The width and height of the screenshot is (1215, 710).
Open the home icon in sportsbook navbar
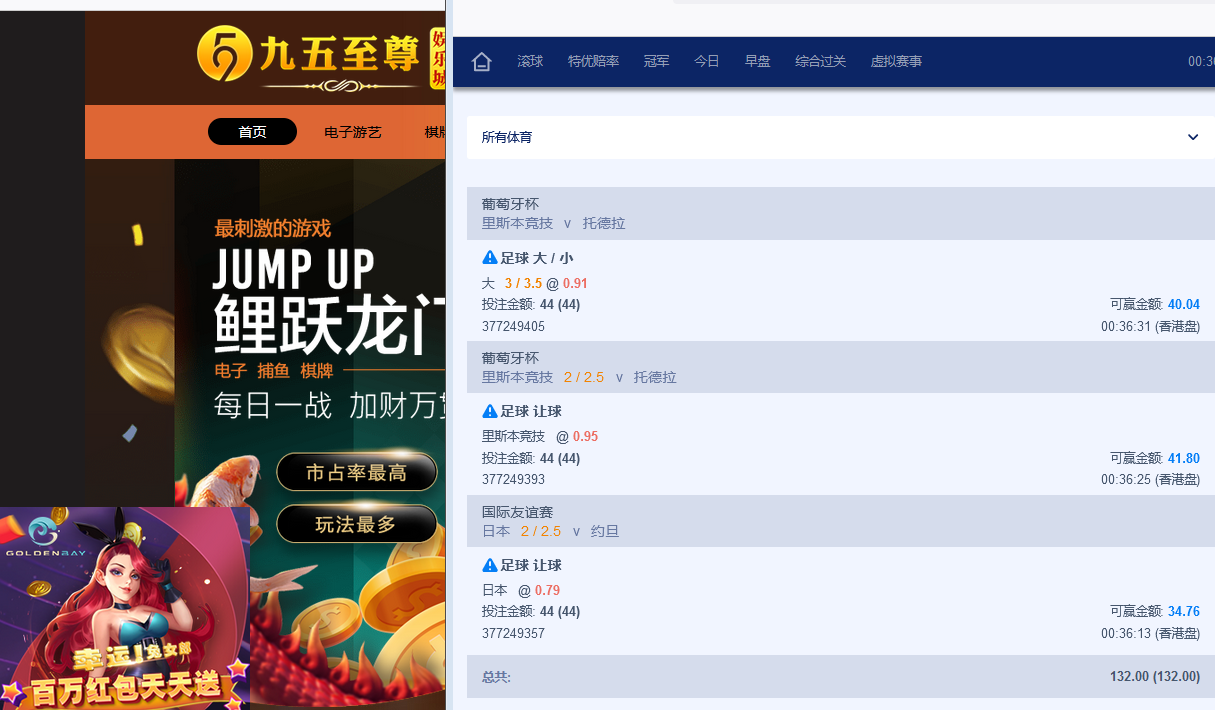481,62
